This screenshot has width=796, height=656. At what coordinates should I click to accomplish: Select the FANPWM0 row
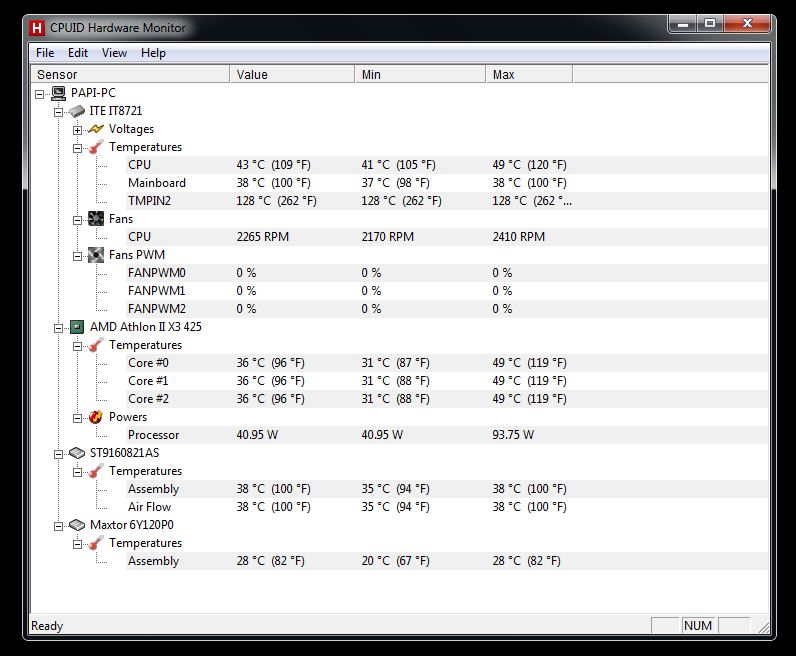447,273
